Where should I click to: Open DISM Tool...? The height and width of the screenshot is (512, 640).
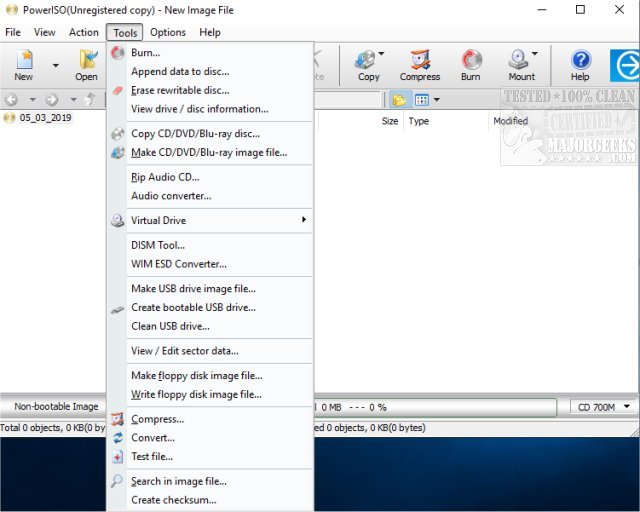[x=211, y=245]
